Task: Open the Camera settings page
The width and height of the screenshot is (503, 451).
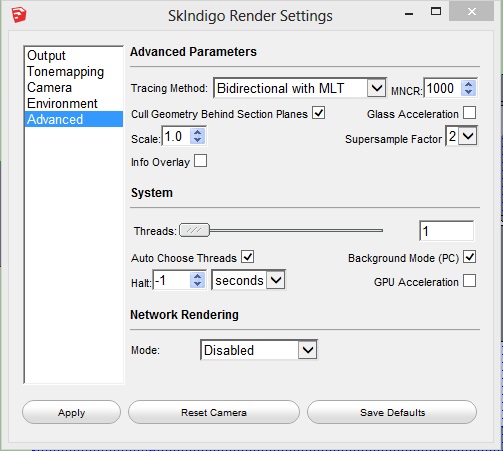Action: 74,87
